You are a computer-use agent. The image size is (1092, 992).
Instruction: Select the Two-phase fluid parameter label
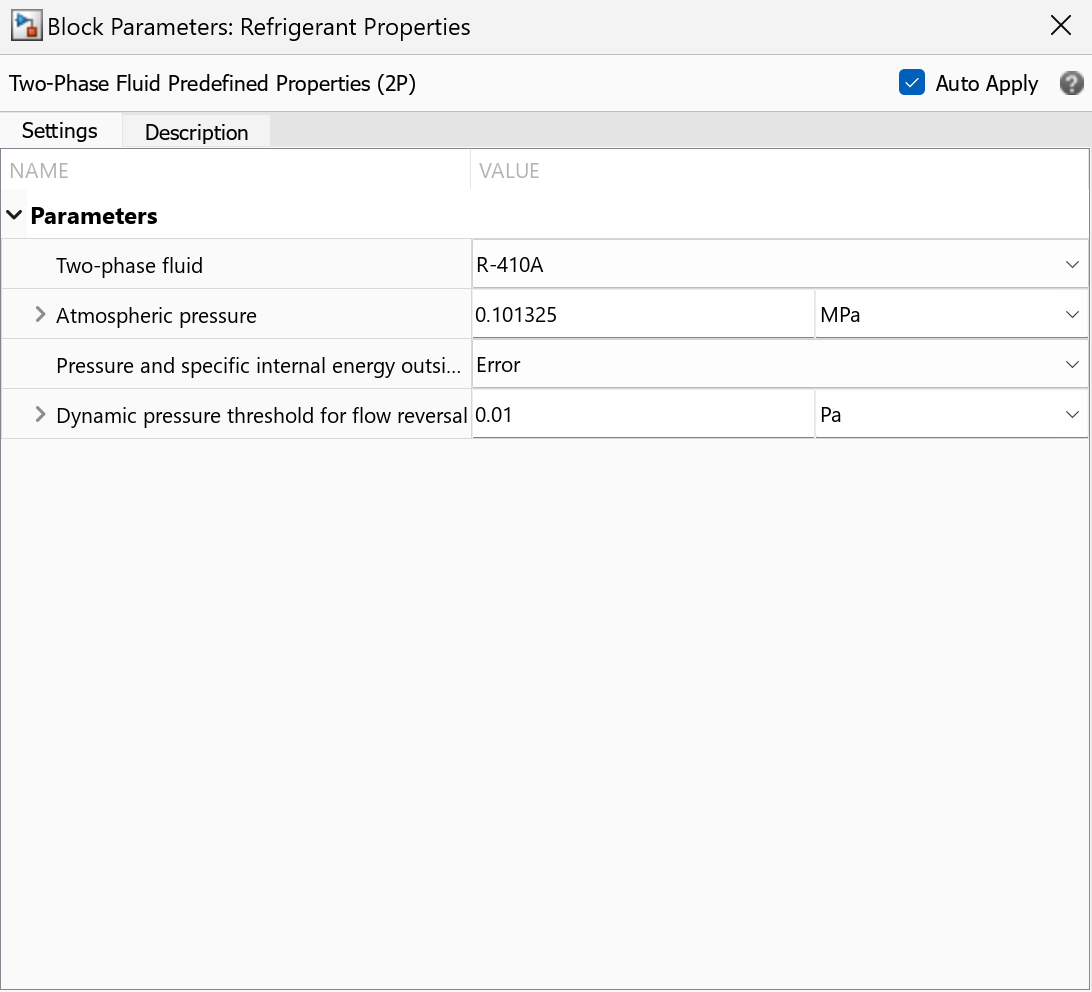tap(130, 265)
